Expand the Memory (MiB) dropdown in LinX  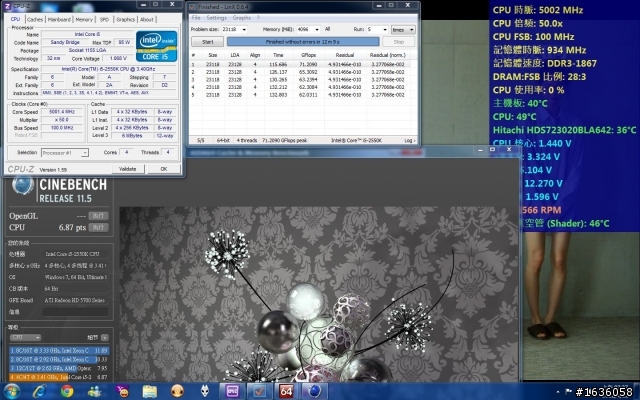(317, 29)
